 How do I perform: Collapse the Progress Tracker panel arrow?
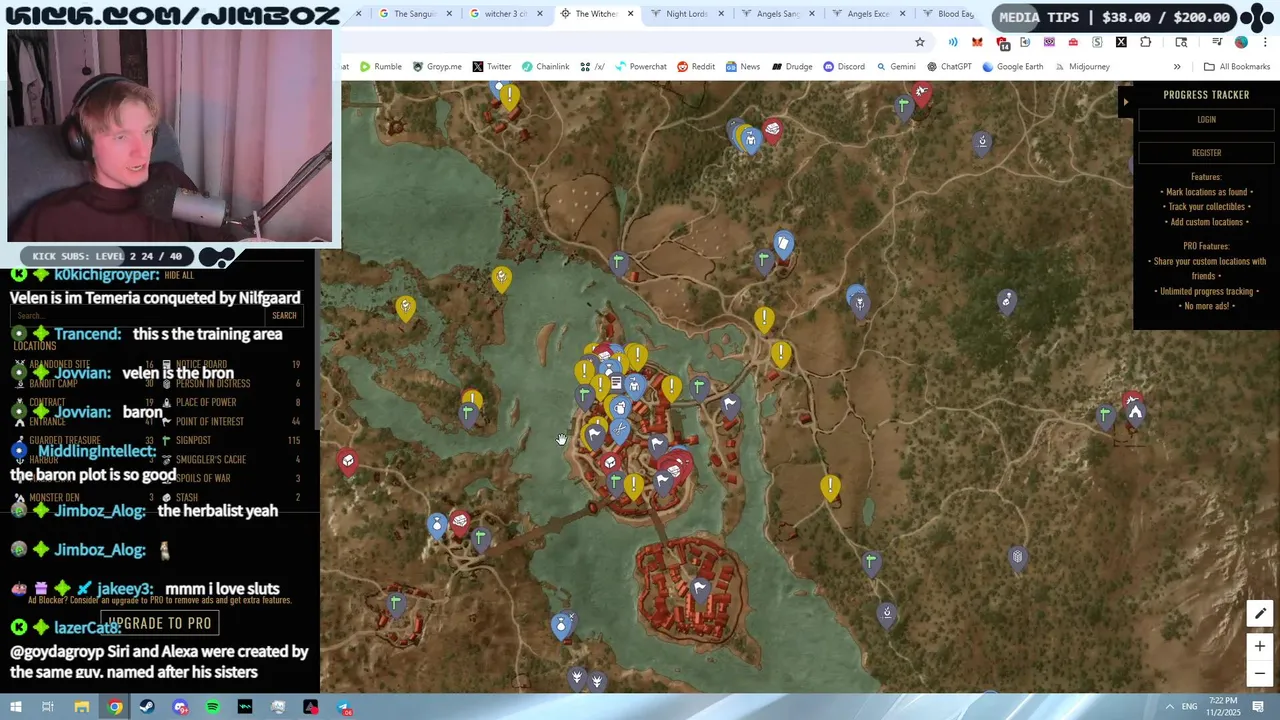[x=1125, y=101]
